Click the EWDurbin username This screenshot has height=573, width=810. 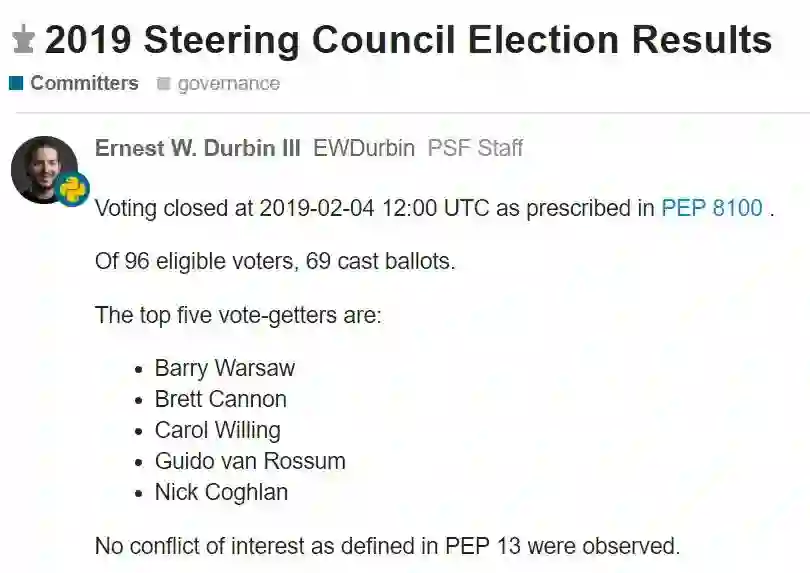364,148
